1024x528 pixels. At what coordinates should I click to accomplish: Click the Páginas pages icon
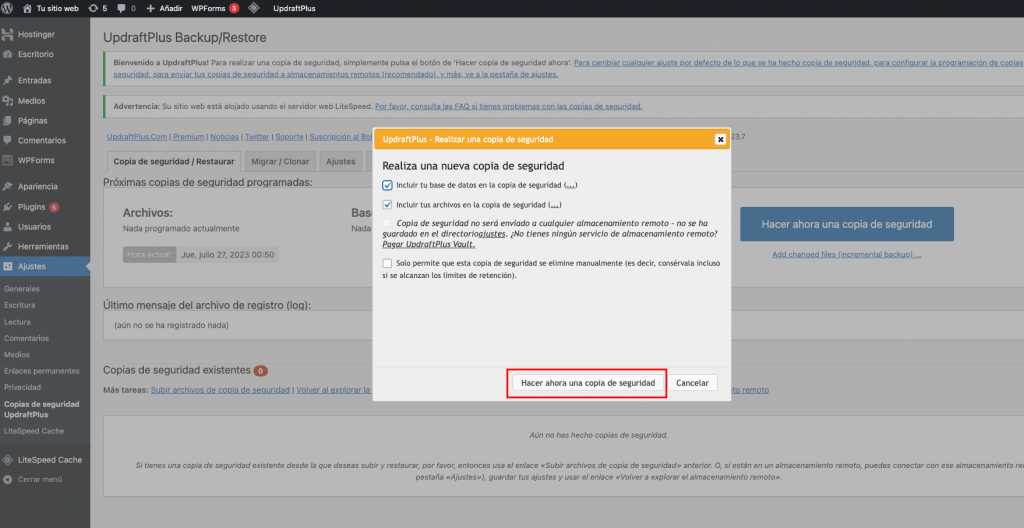[8, 120]
